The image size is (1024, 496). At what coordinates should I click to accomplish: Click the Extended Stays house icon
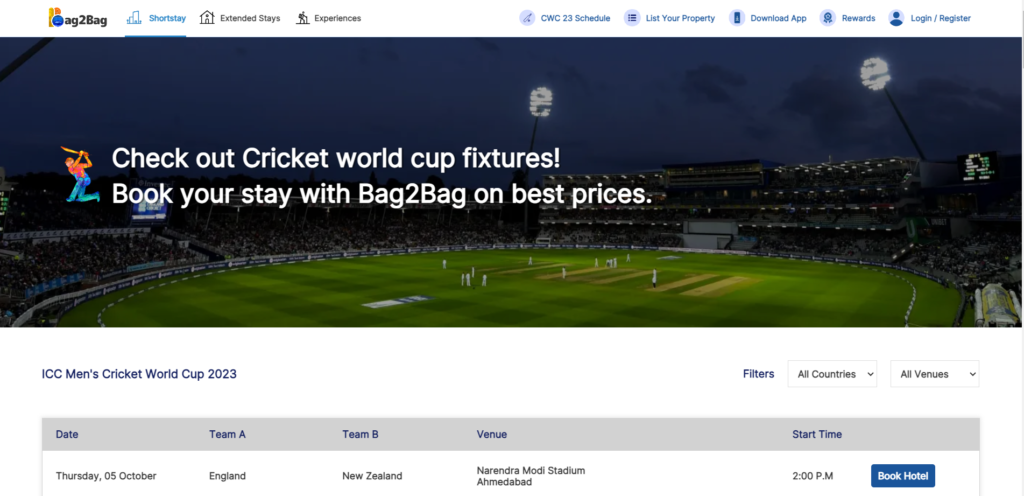coord(207,18)
